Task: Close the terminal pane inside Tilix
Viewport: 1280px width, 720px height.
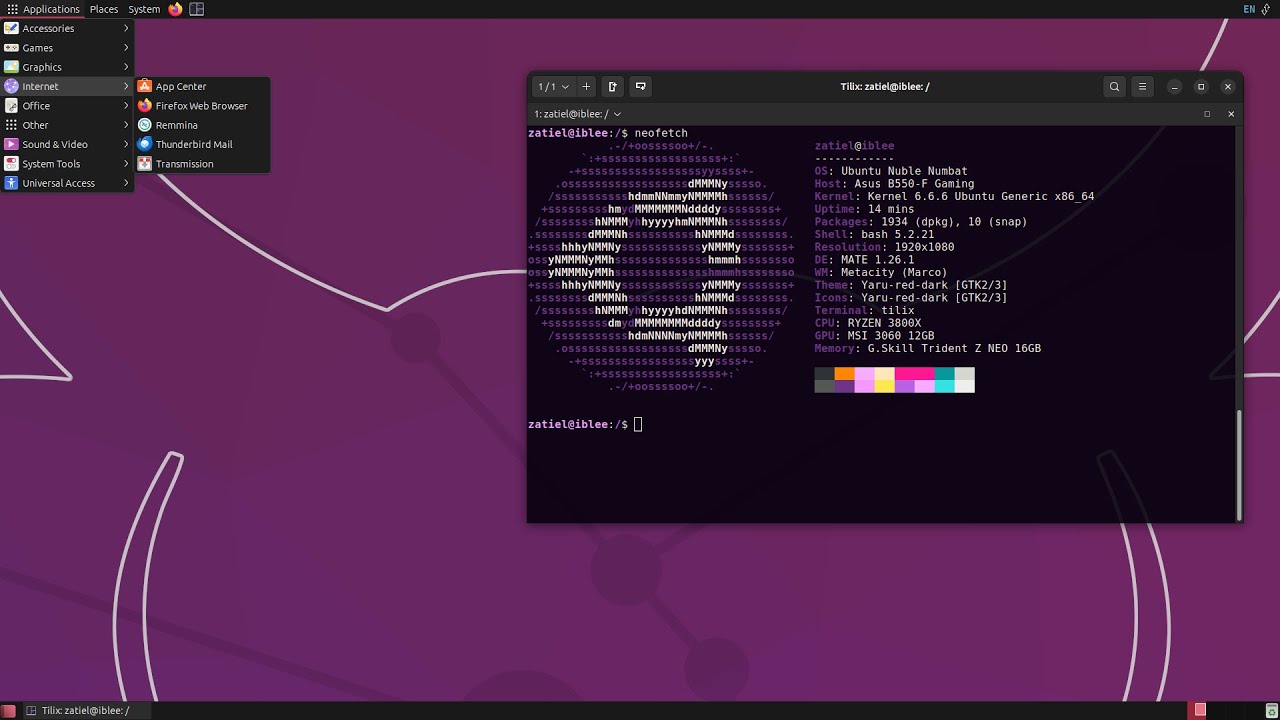Action: tap(1231, 114)
